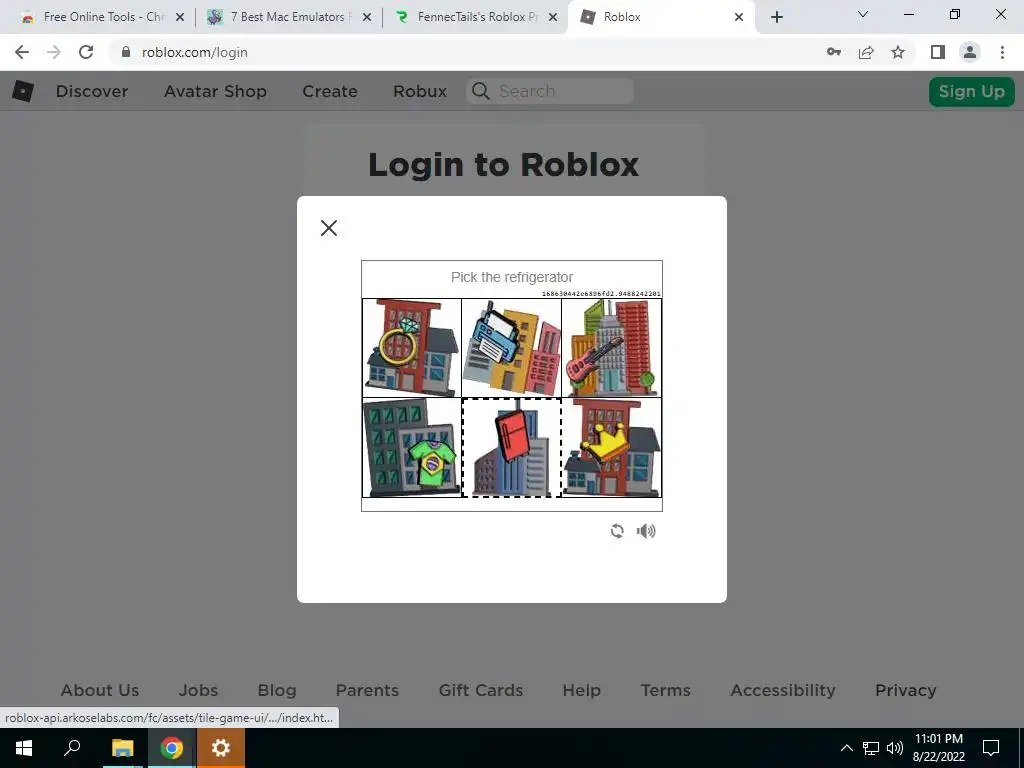Switch to the FennecTails's Roblox tab
1024x768 pixels.
476,17
